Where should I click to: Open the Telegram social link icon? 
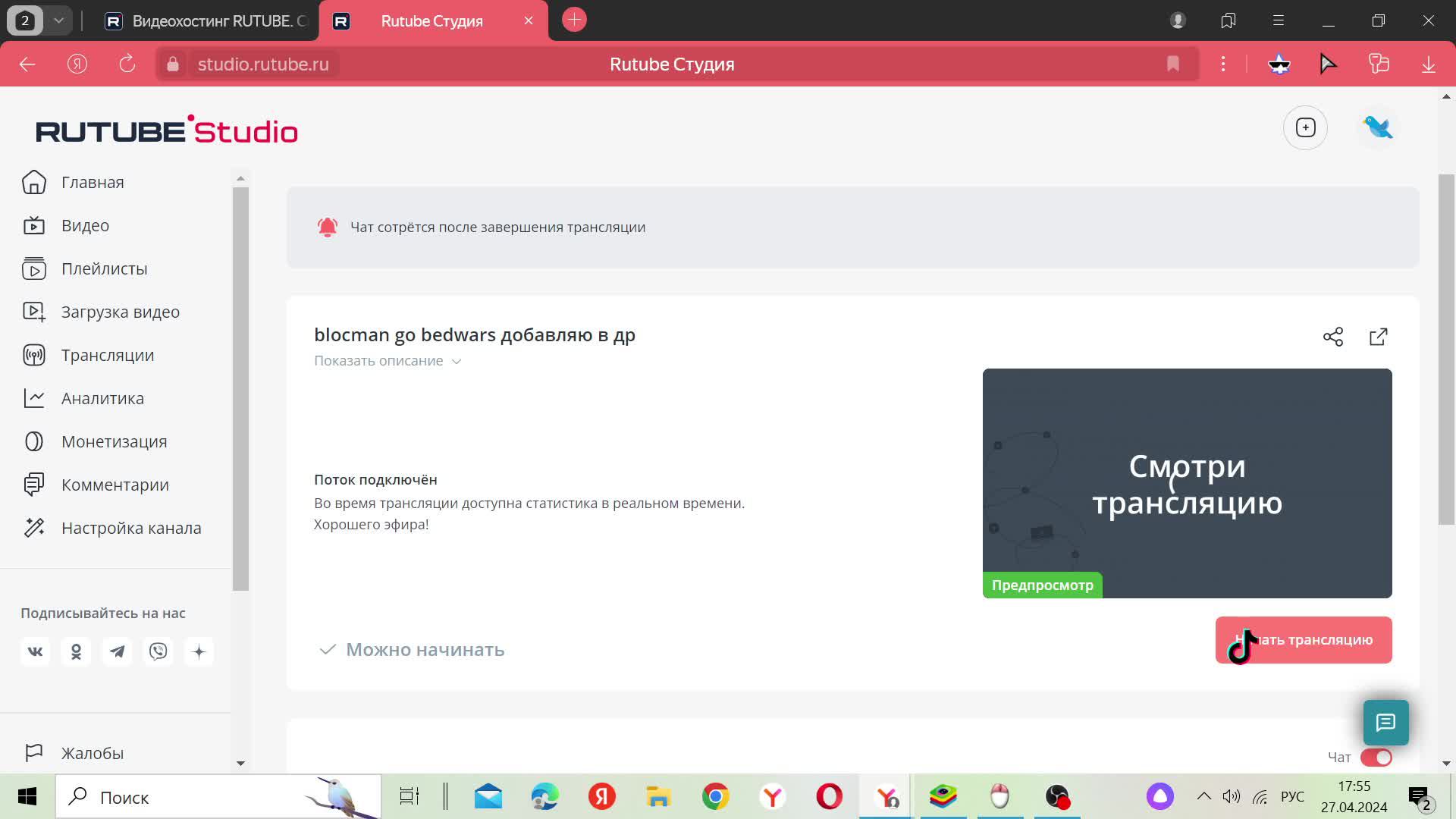(117, 651)
